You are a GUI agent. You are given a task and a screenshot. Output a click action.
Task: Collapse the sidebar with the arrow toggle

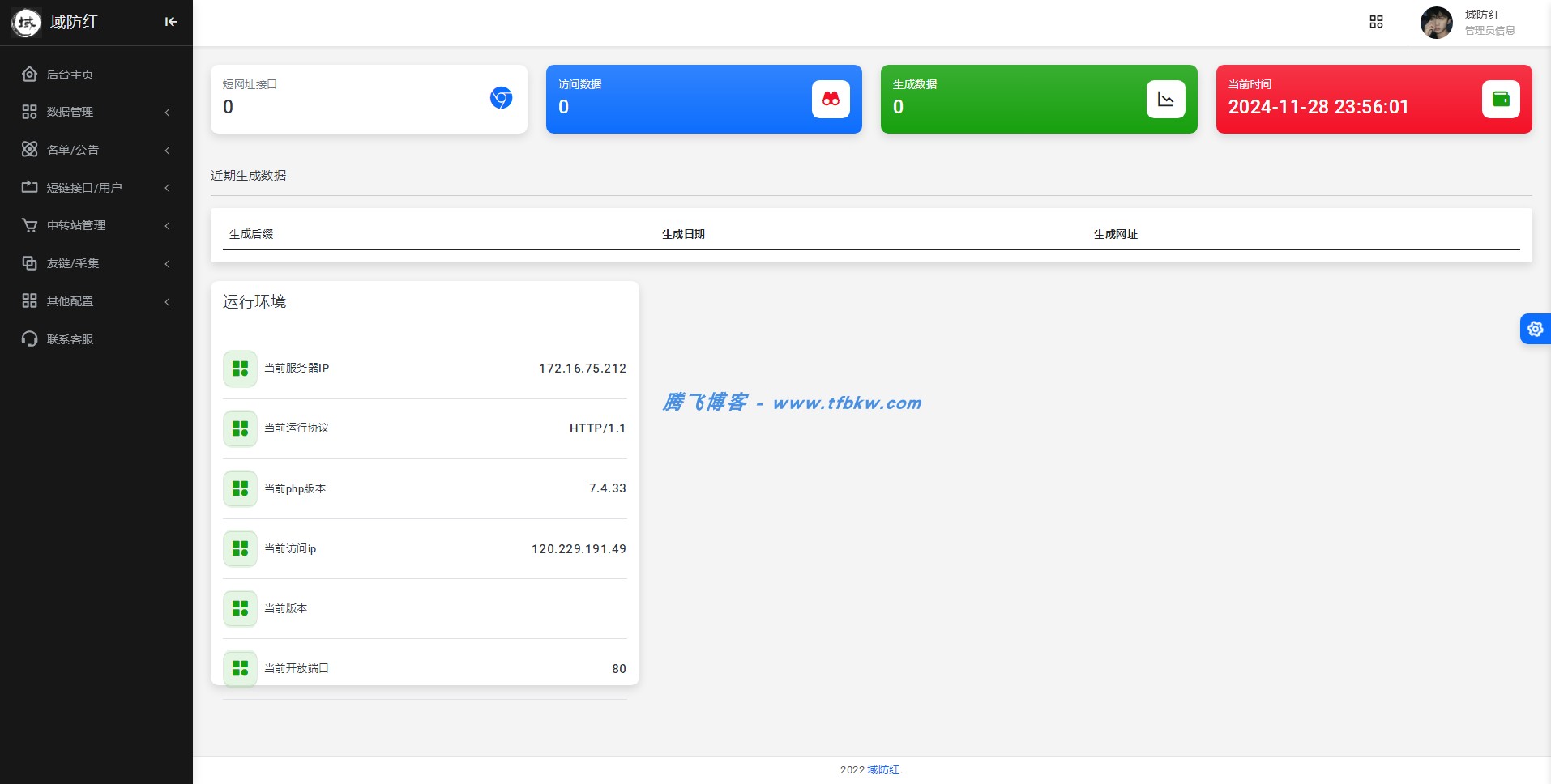171,22
